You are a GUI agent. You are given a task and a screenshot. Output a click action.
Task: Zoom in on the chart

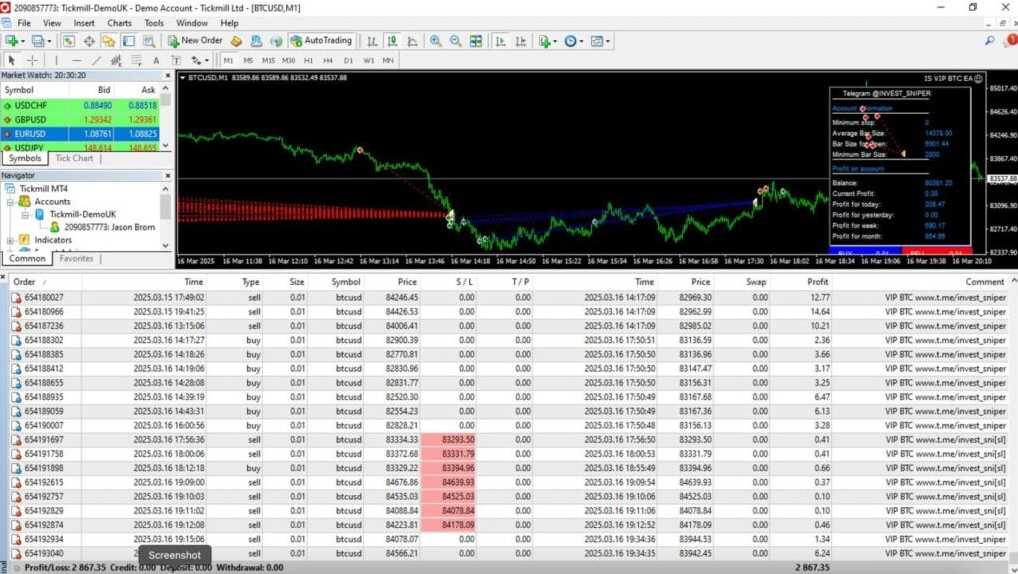click(x=435, y=41)
